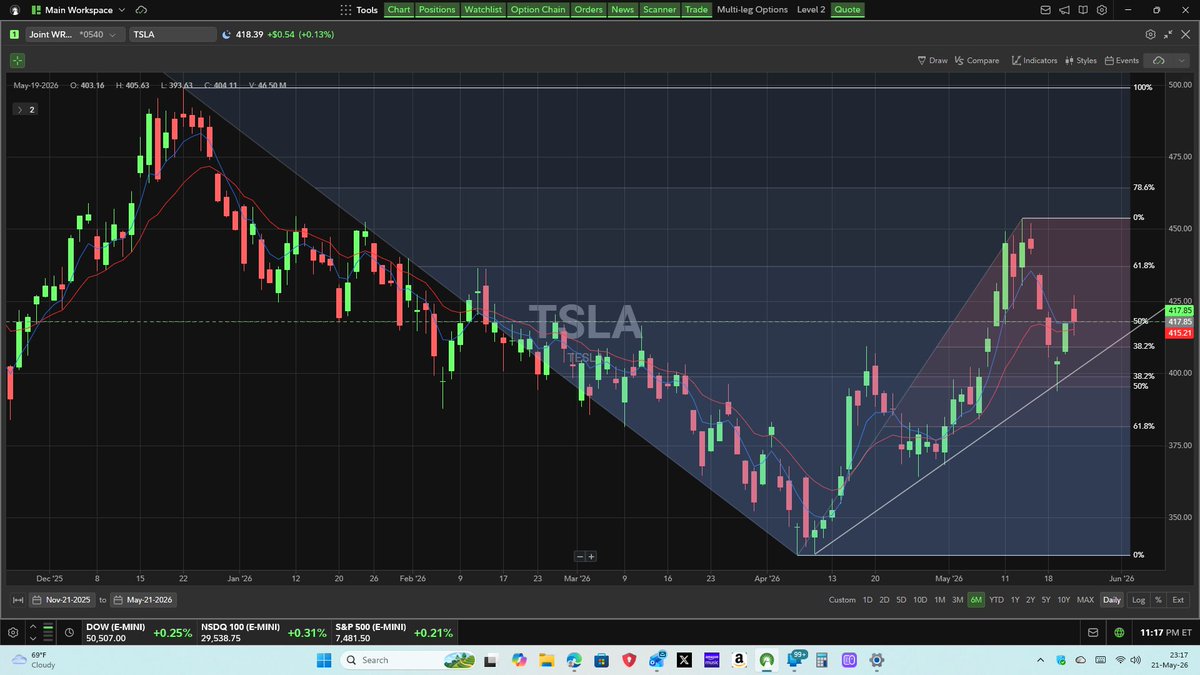Select the Custom range button

click(x=842, y=600)
